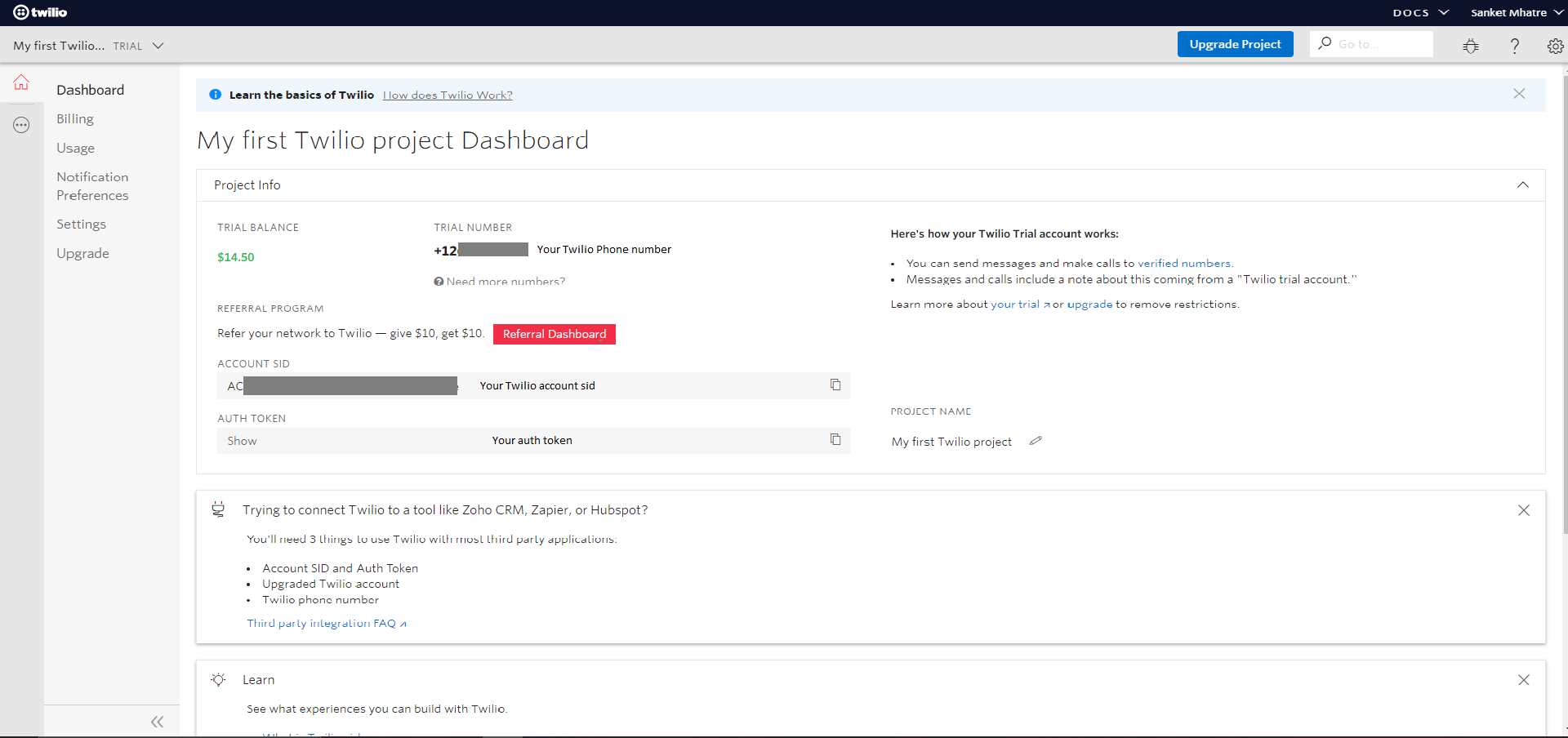This screenshot has width=1568, height=738.
Task: Click the Account SID value field
Action: 534,385
